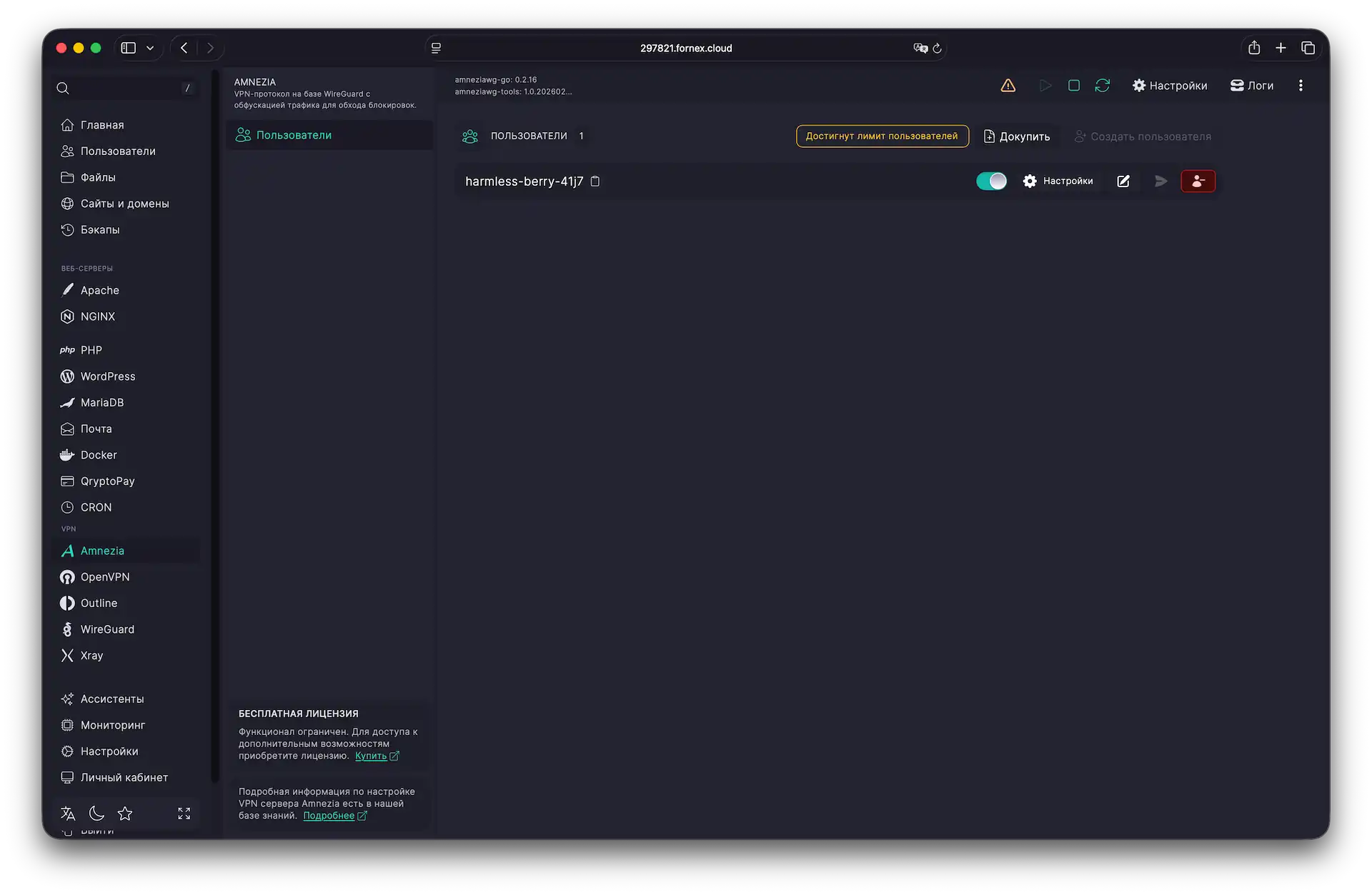
Task: Click the language translate icon in sidebar
Action: [x=68, y=814]
